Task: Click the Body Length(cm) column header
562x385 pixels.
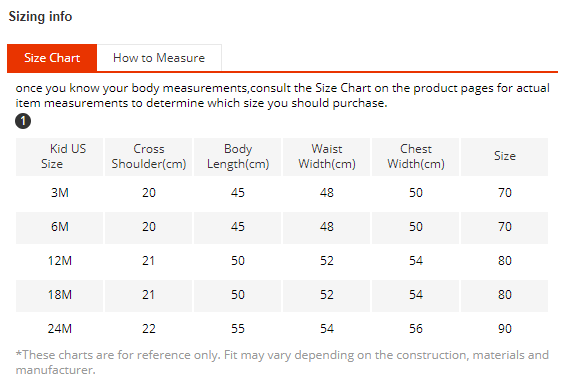Action: (x=238, y=157)
